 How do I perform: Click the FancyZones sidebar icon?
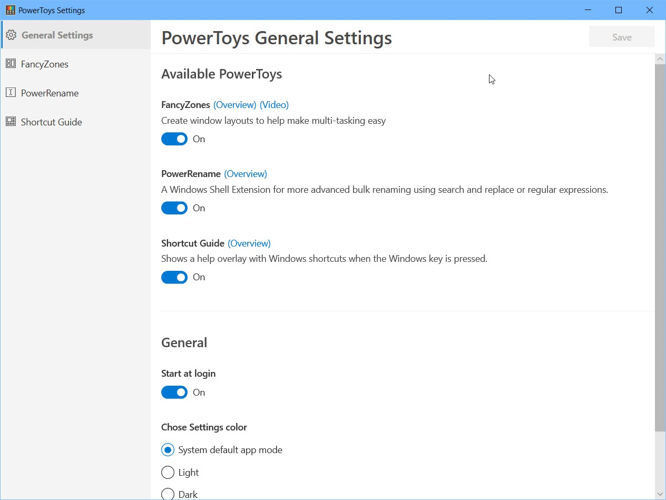point(11,64)
